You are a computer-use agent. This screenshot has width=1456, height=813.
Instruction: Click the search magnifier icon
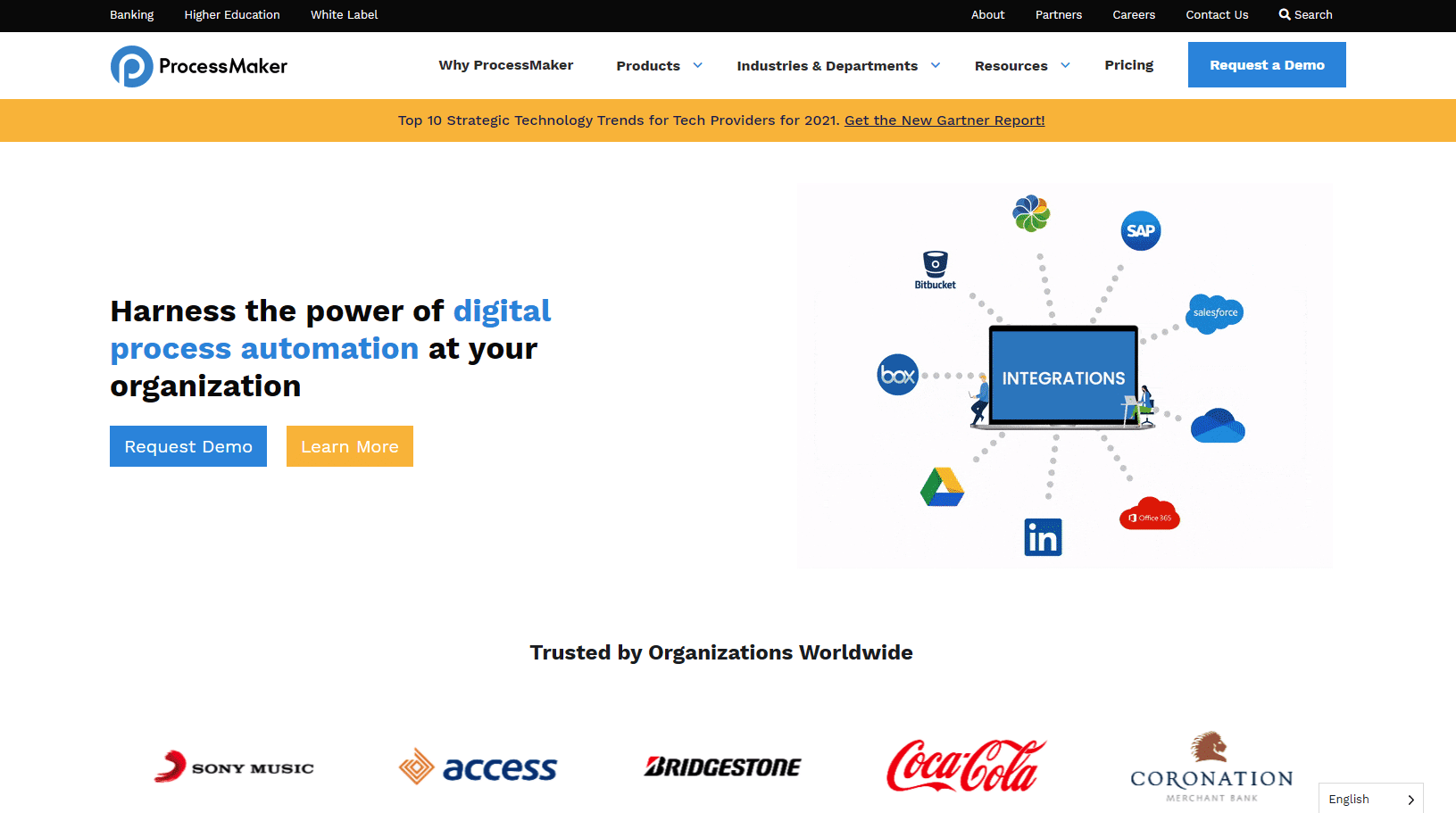click(1285, 14)
